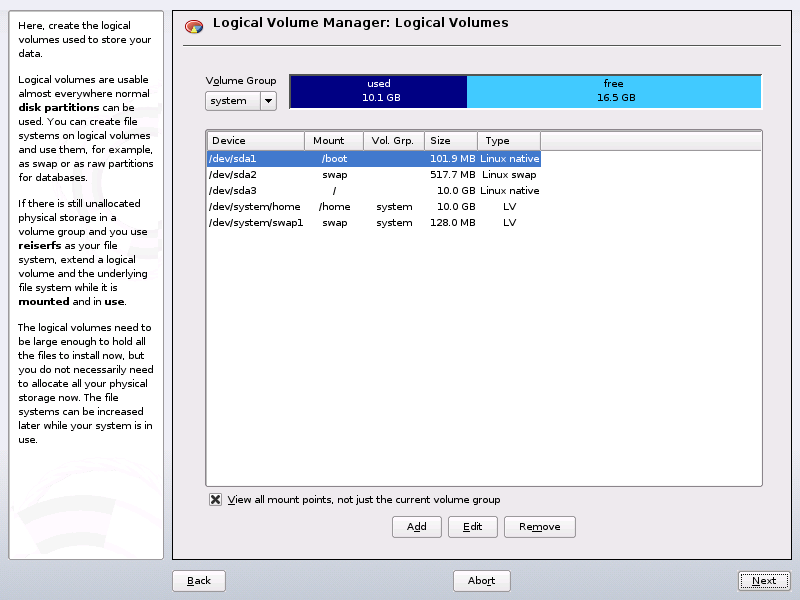Click the Remove button
Viewport: 800px width, 600px height.
pyautogui.click(x=540, y=527)
